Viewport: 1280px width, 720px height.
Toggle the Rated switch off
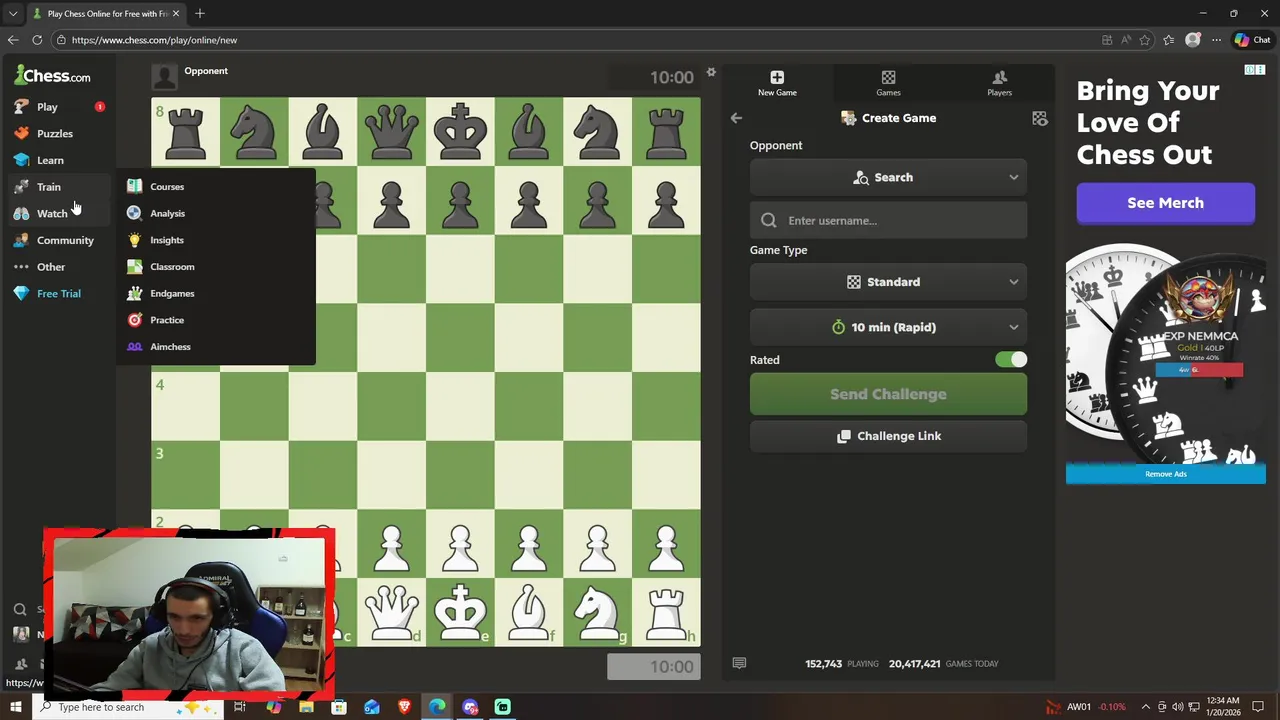(1011, 360)
